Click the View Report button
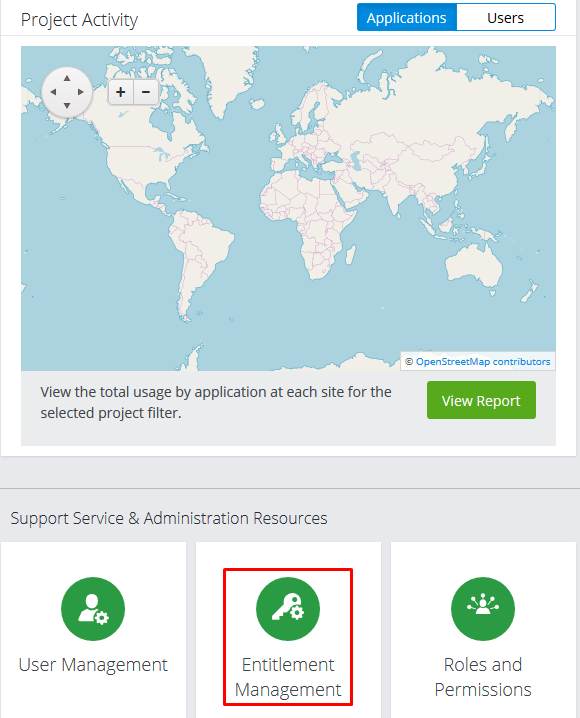The image size is (580, 718). pos(481,400)
